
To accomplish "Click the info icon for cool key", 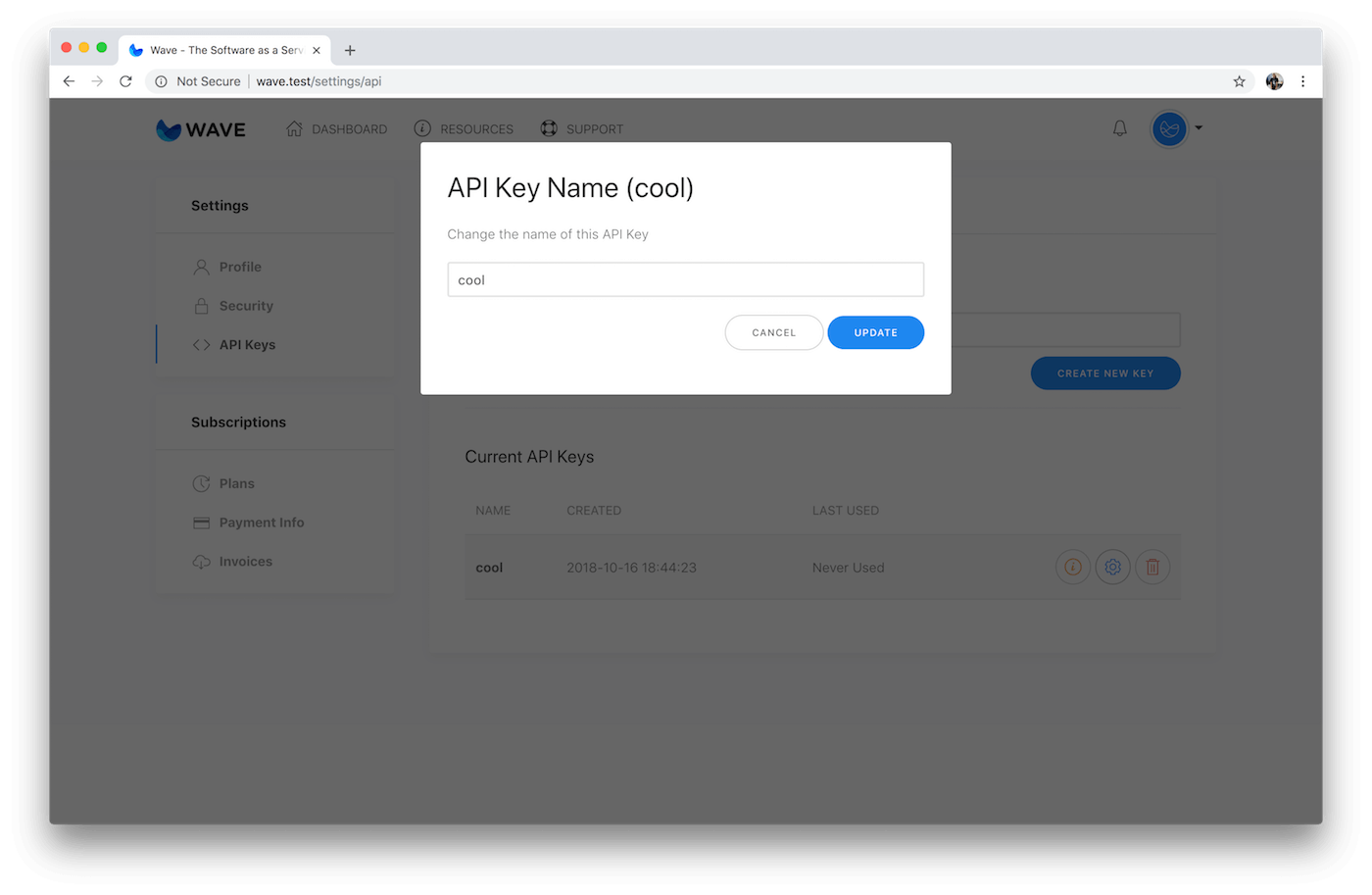I will pyautogui.click(x=1072, y=567).
